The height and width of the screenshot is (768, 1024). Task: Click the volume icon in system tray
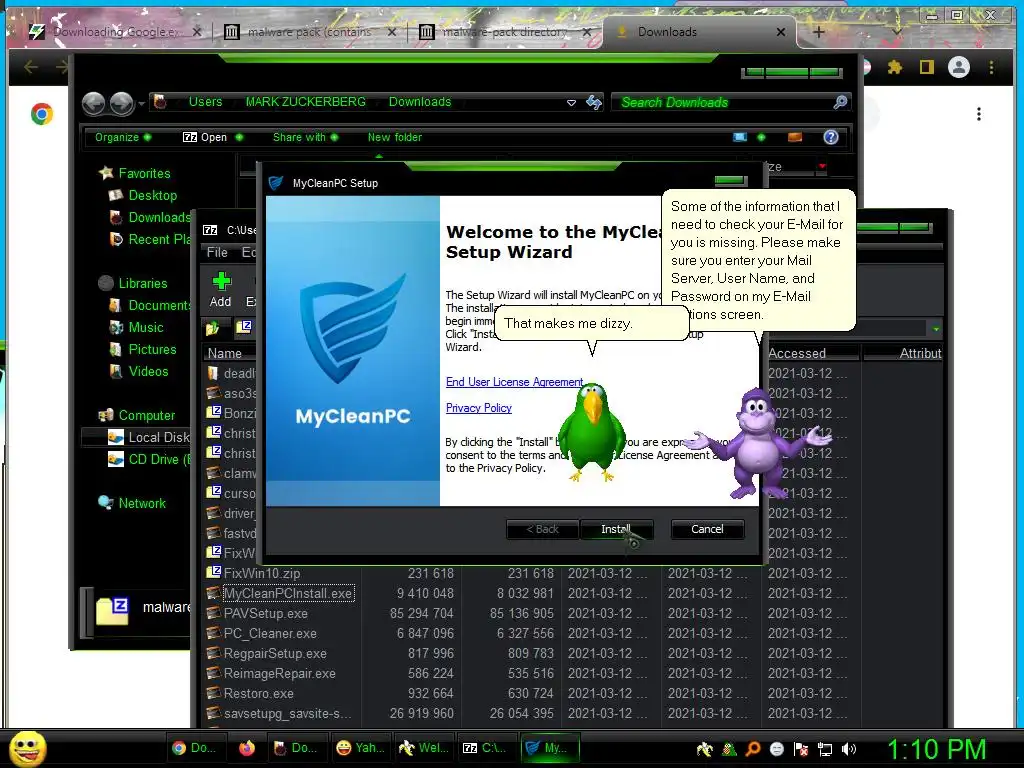[849, 749]
